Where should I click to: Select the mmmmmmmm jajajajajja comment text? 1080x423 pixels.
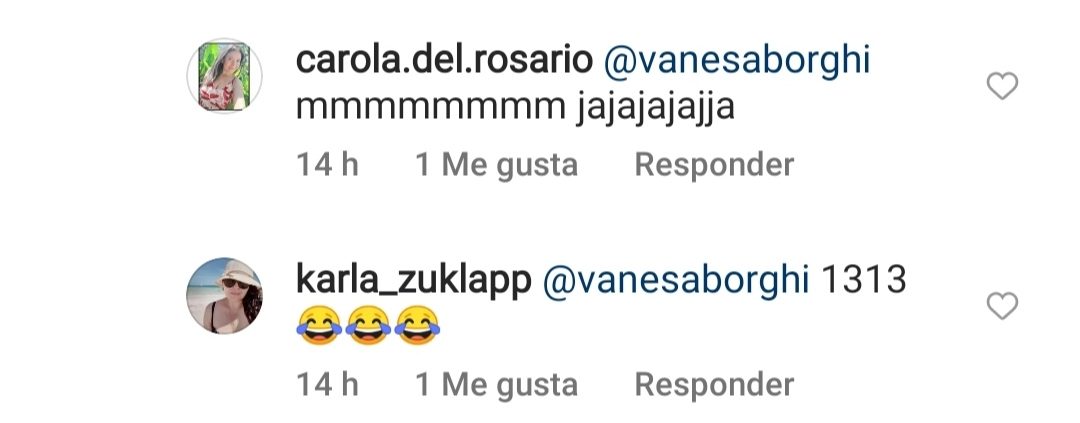[x=515, y=109]
